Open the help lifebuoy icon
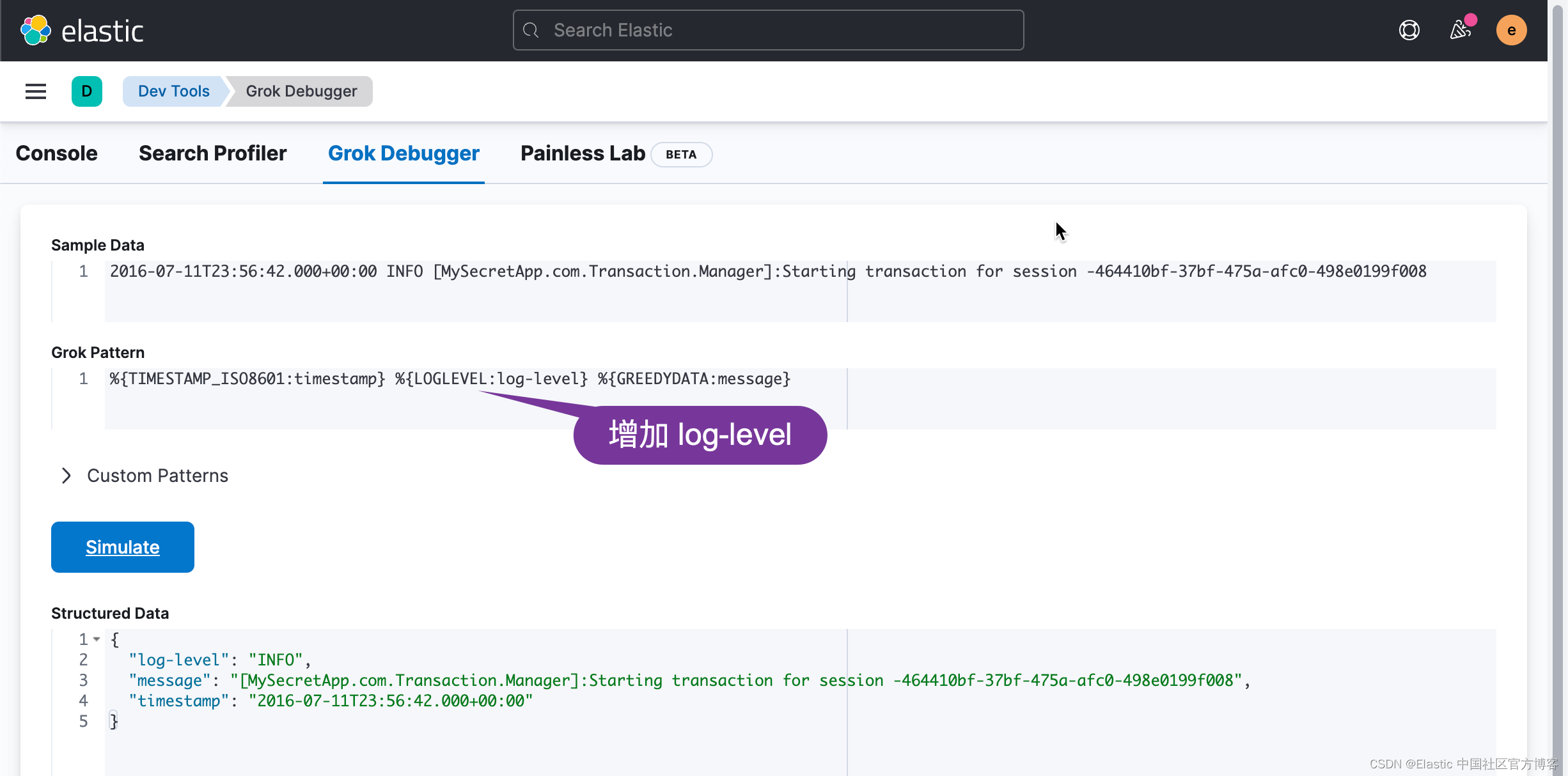This screenshot has height=776, width=1568. [x=1409, y=30]
